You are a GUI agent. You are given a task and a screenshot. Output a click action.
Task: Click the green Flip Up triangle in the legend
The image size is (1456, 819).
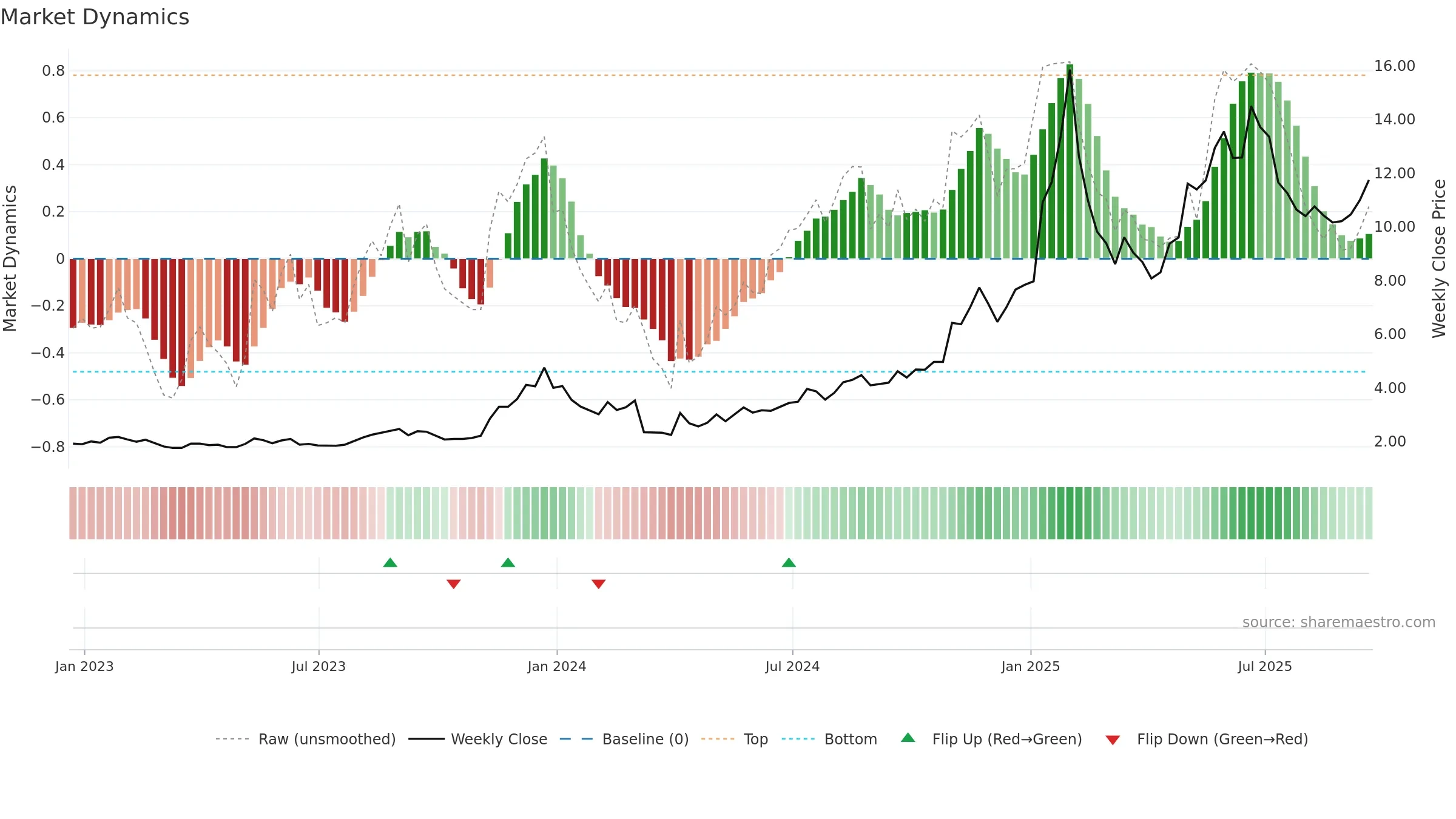tap(908, 738)
